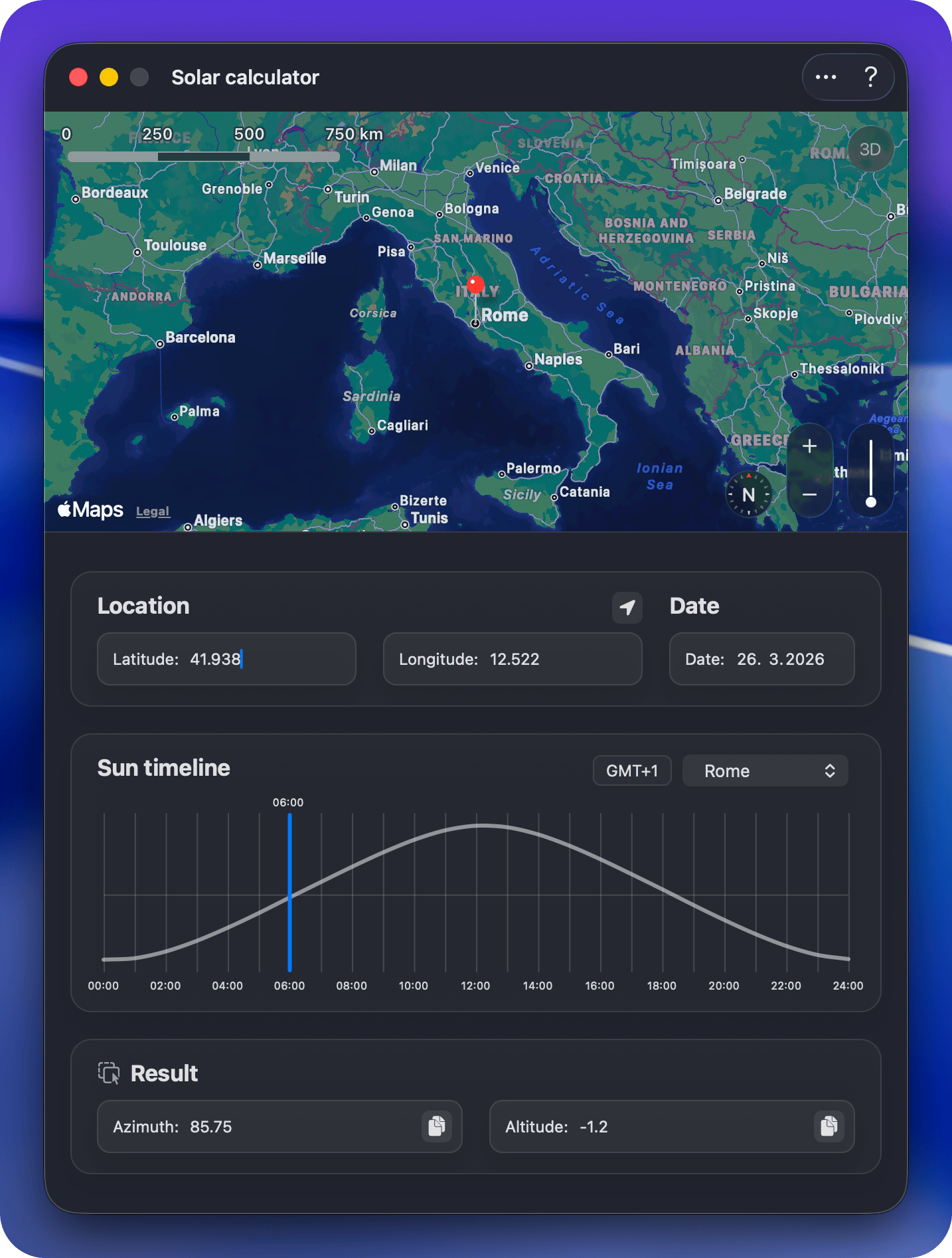The image size is (952, 1258).
Task: Open the Rome city dropdown
Action: pyautogui.click(x=765, y=770)
